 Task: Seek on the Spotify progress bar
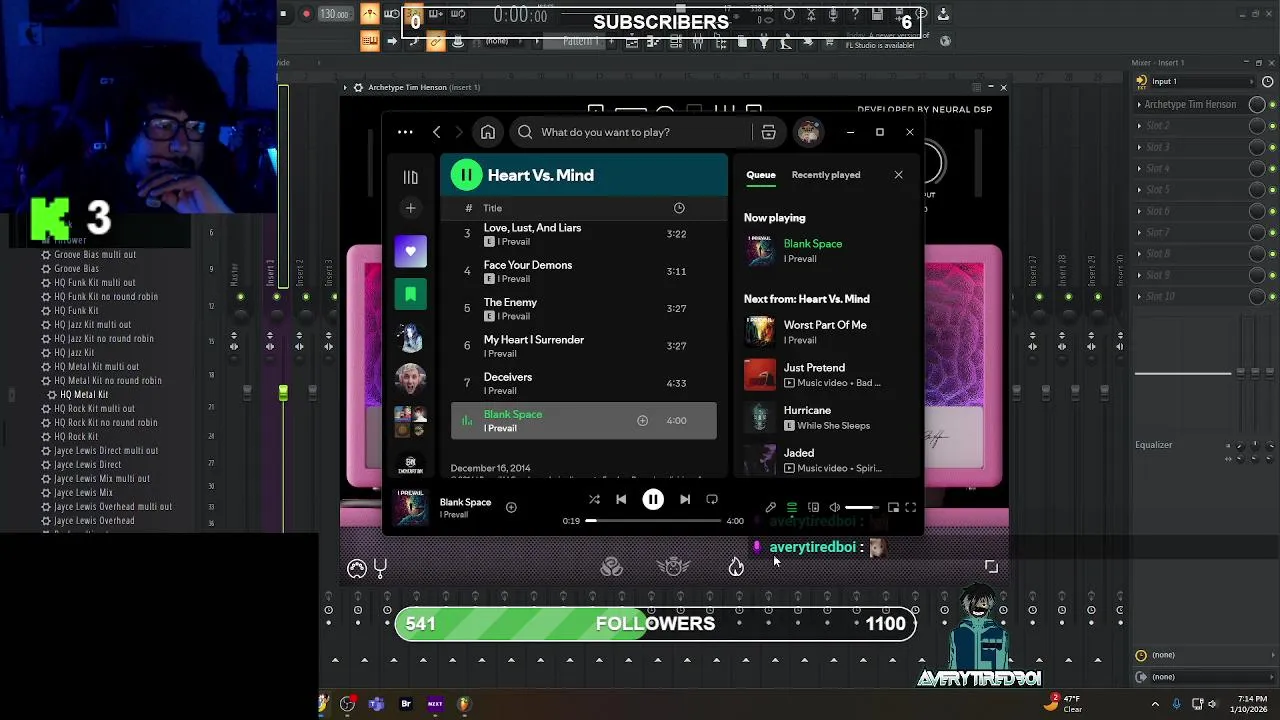(x=653, y=521)
